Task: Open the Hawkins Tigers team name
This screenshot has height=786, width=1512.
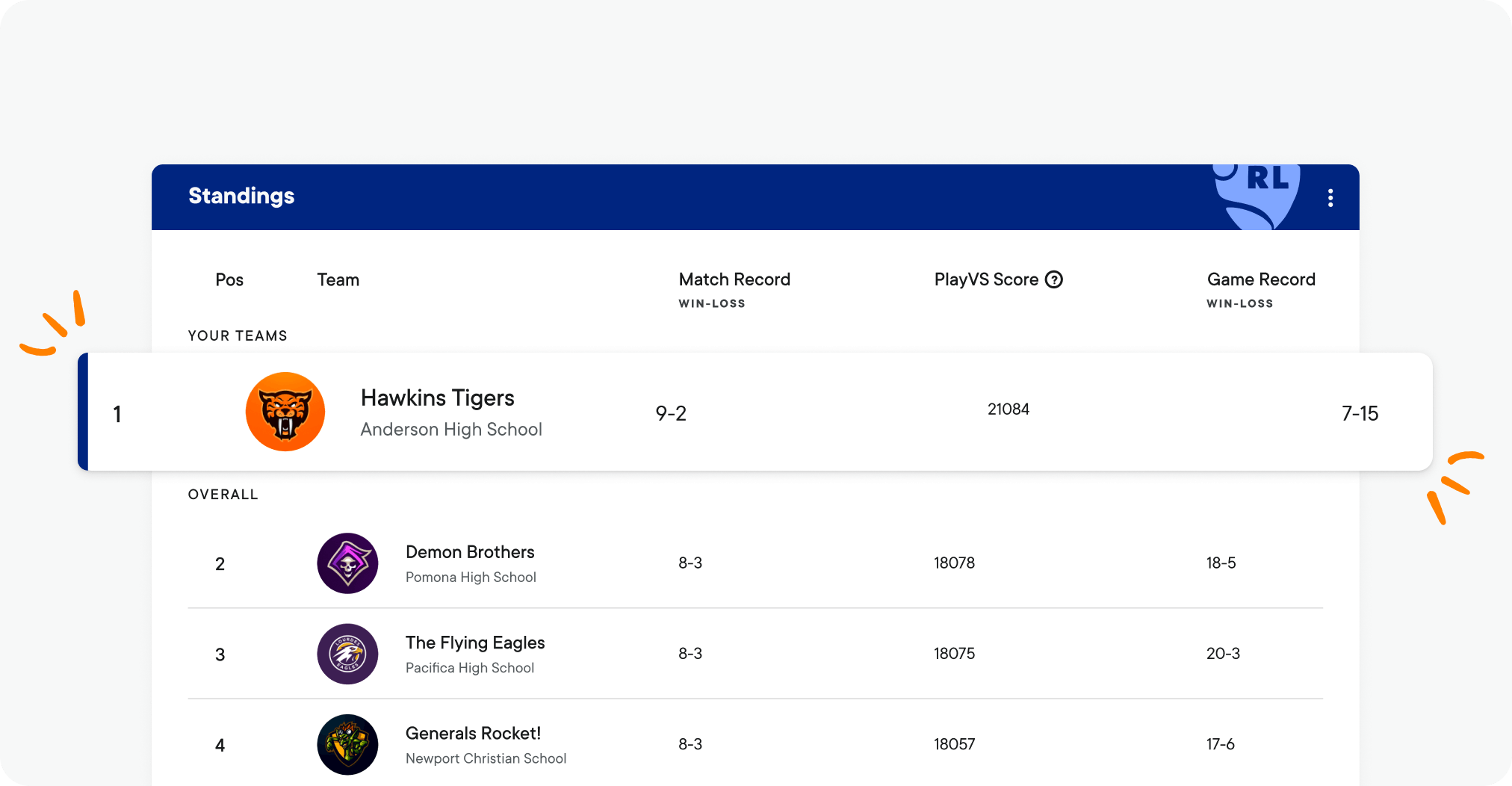Action: tap(437, 397)
